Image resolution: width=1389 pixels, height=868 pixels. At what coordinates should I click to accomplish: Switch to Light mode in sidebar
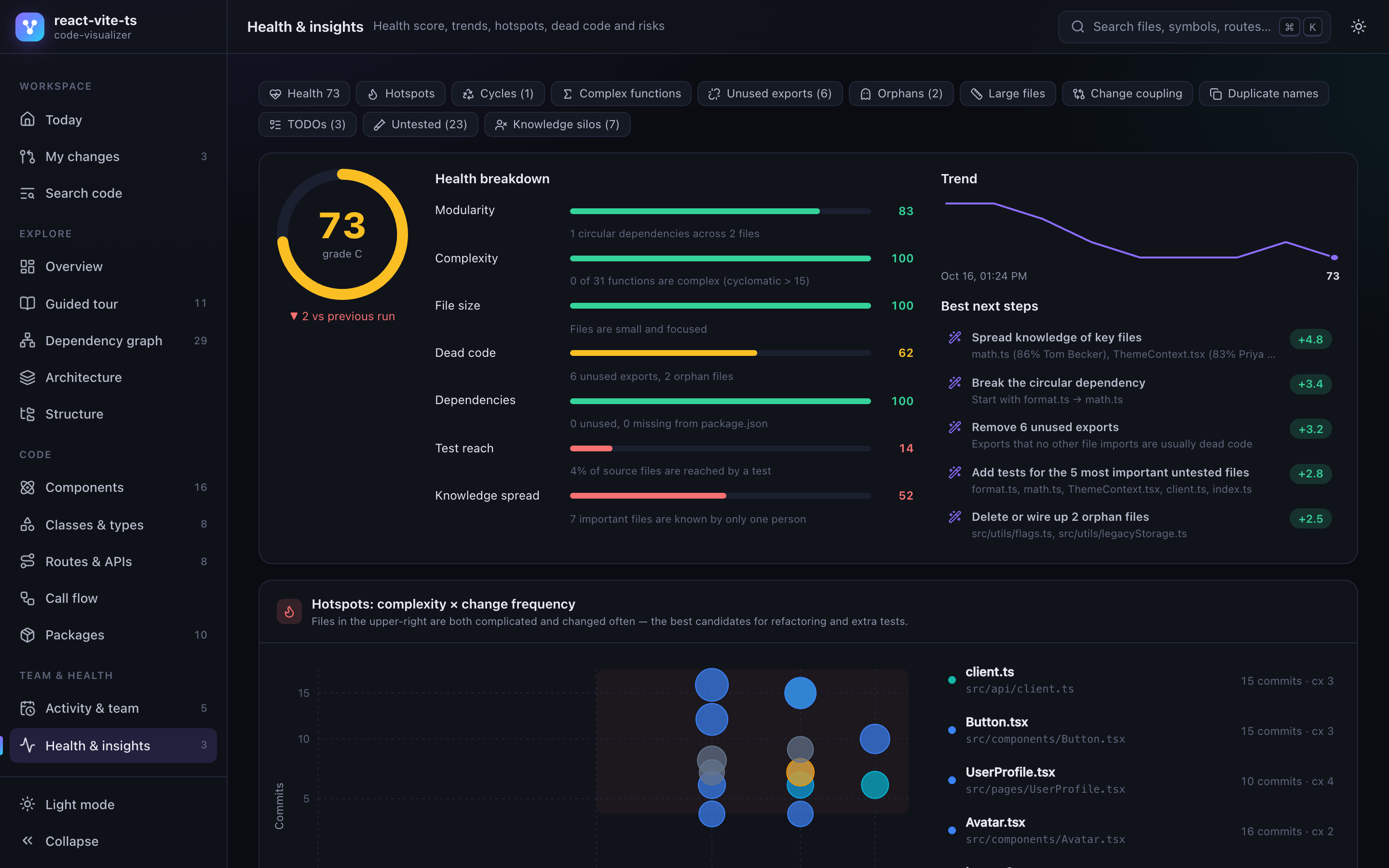pos(114,804)
